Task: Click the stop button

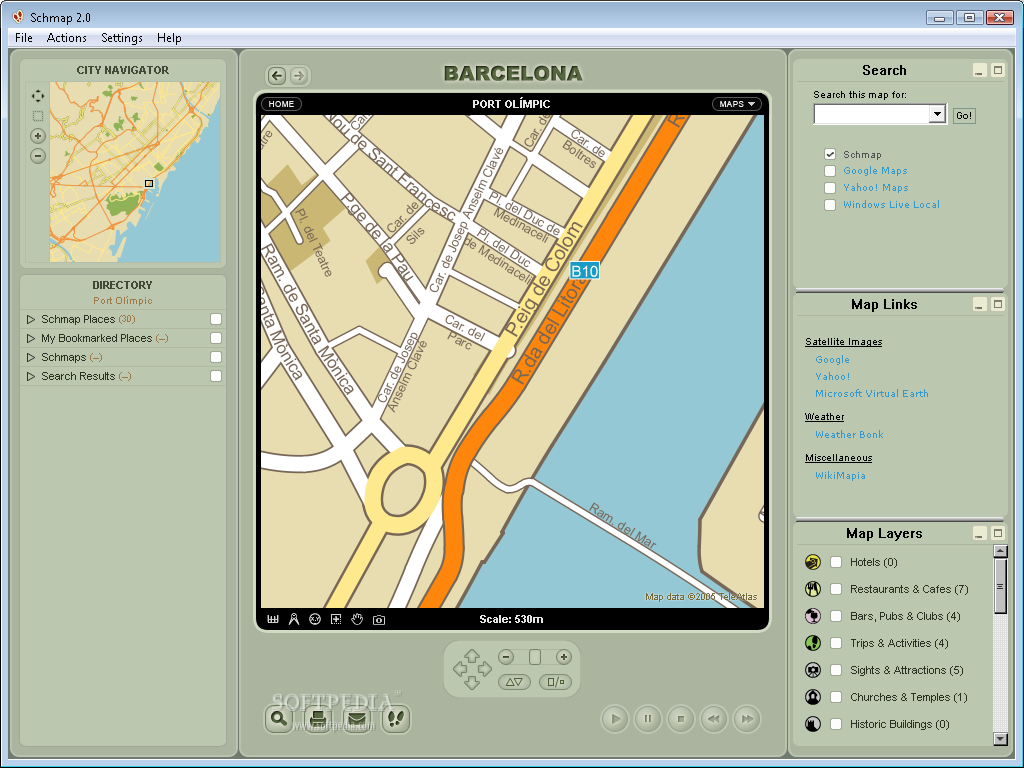Action: click(681, 719)
